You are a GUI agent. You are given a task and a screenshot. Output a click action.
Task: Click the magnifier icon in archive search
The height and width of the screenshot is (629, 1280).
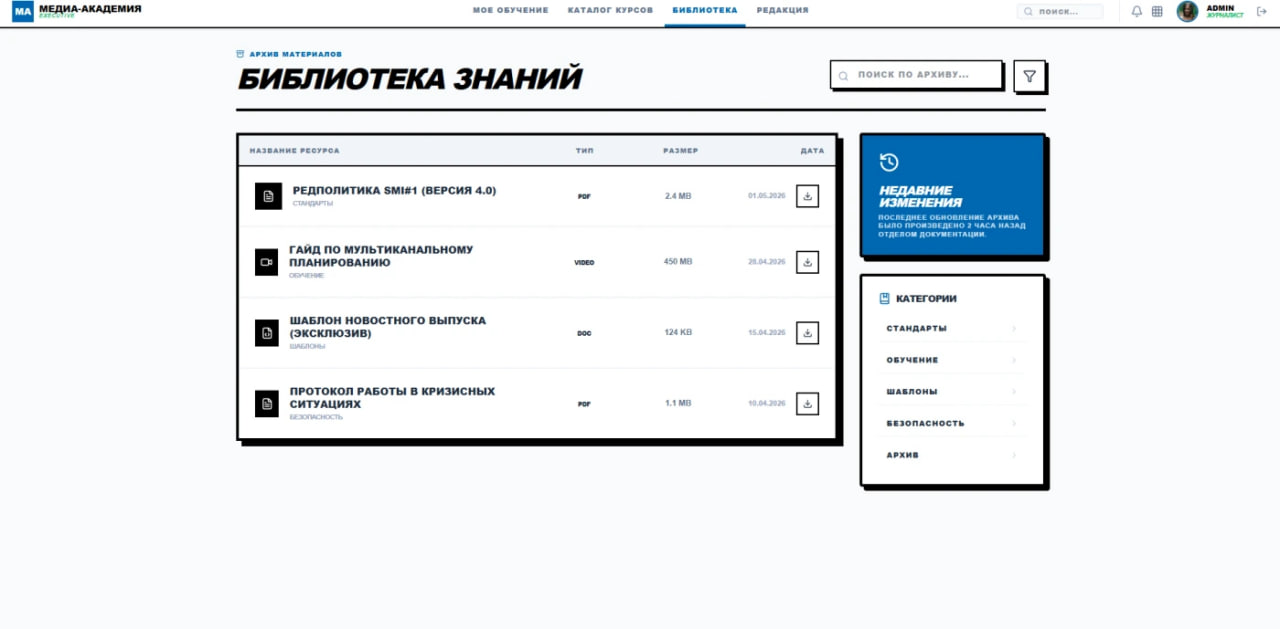pyautogui.click(x=844, y=76)
